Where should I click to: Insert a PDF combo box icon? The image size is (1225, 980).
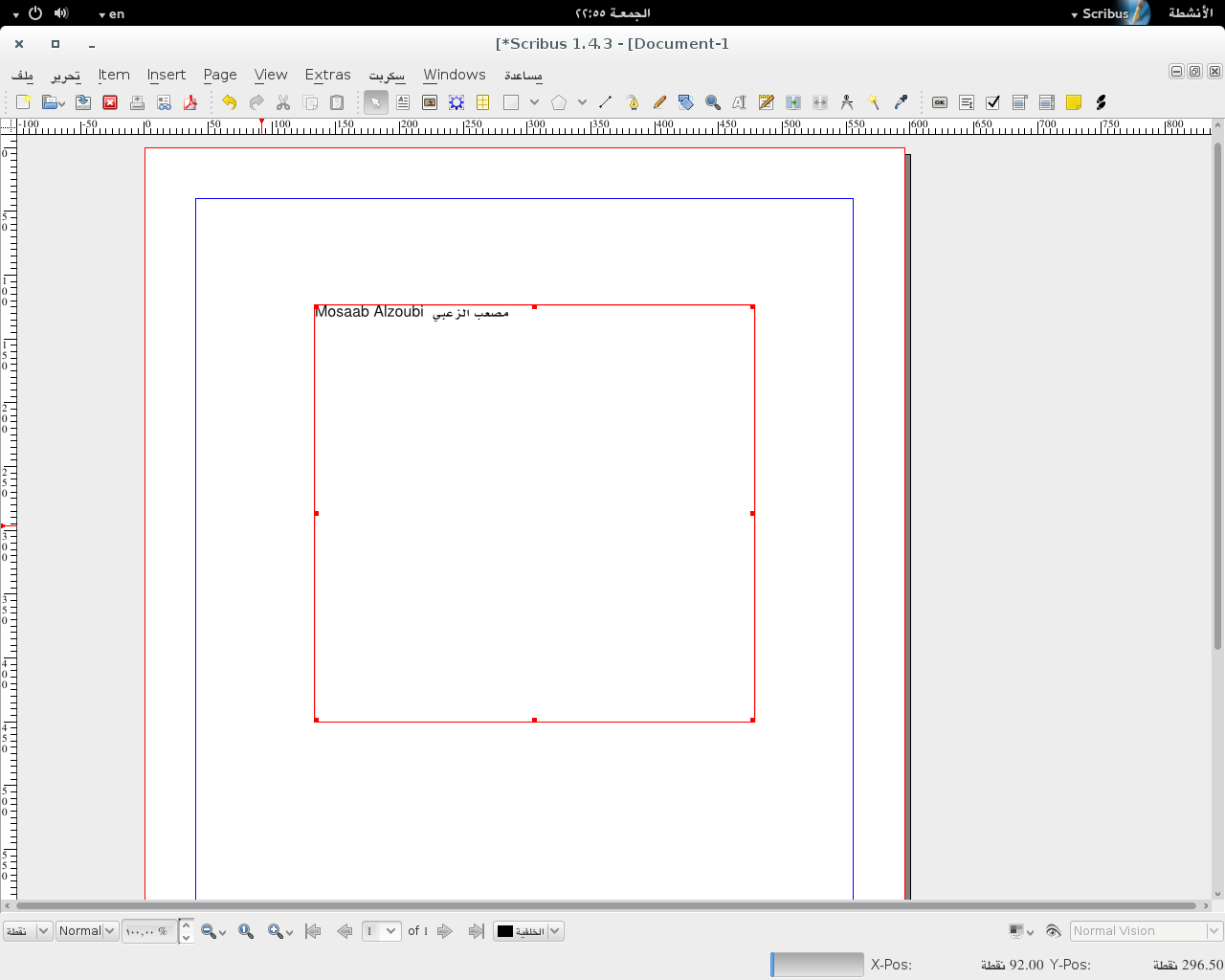pos(1020,102)
